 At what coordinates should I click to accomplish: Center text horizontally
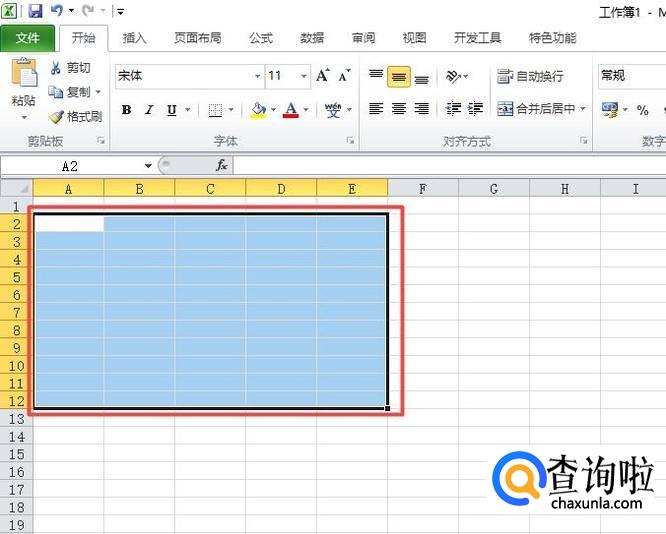pyautogui.click(x=399, y=109)
